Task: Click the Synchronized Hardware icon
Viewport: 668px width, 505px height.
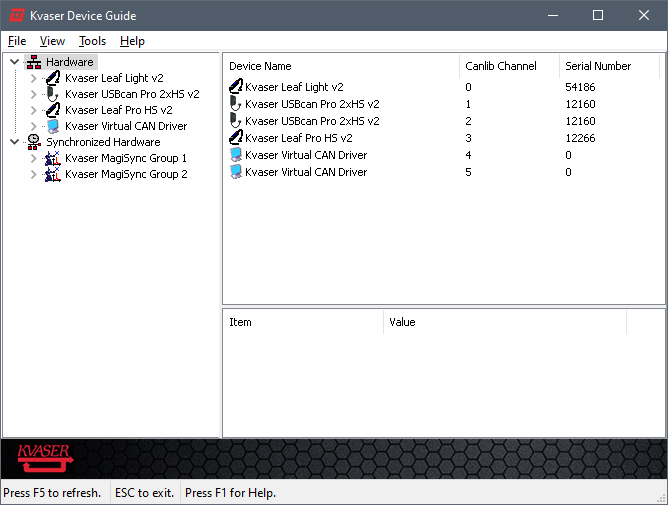Action: (x=34, y=142)
